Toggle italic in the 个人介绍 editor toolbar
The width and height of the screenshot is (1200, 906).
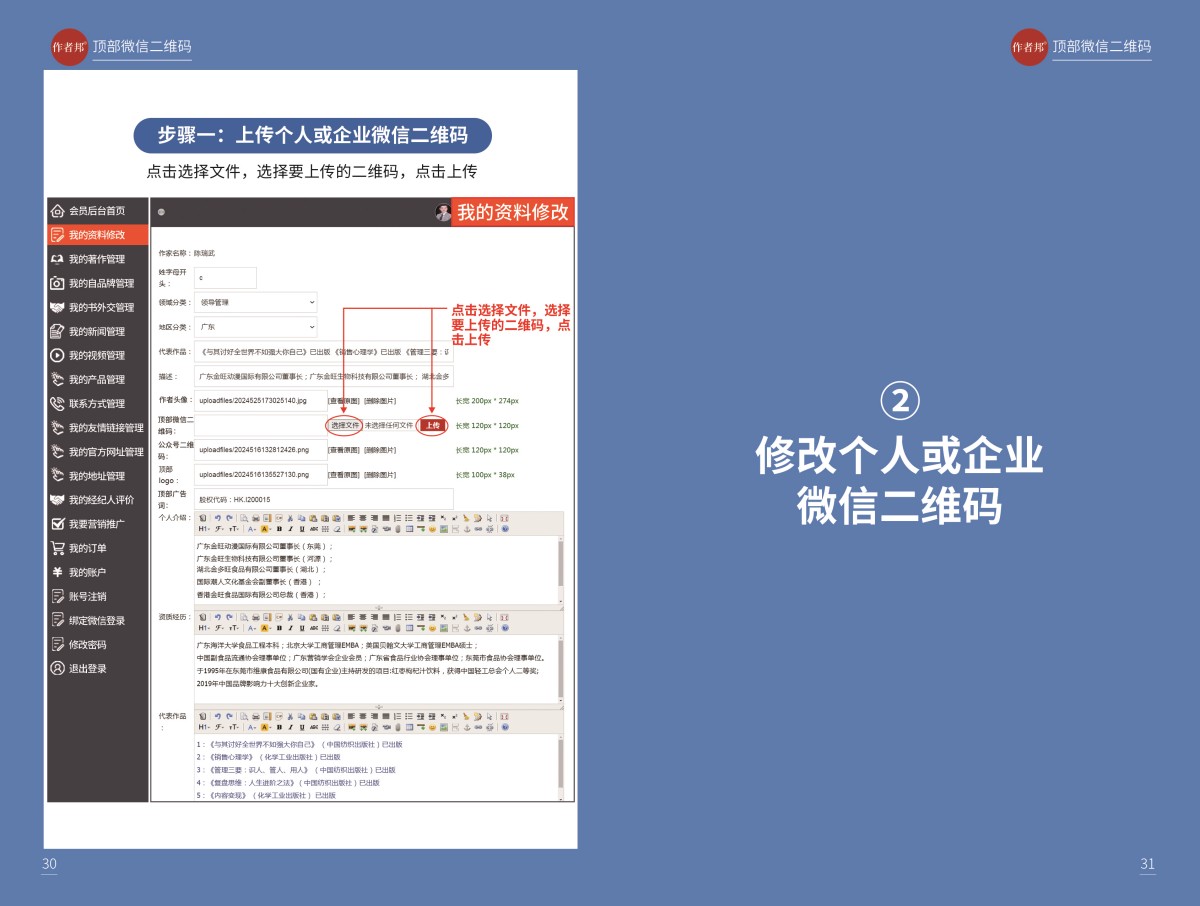click(290, 528)
